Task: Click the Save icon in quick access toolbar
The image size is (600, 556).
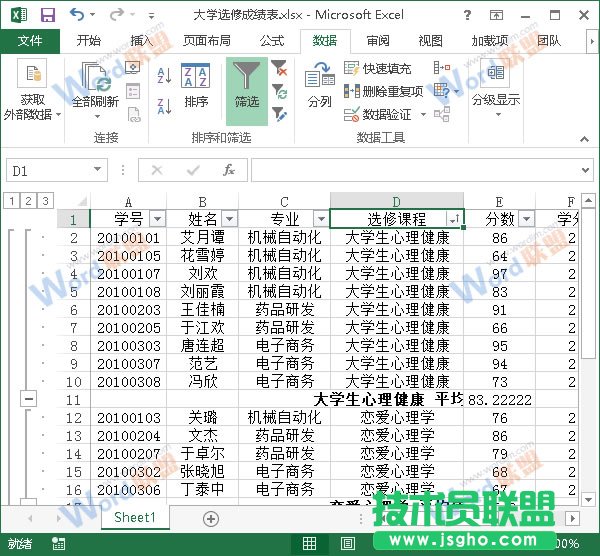Action: [48, 15]
